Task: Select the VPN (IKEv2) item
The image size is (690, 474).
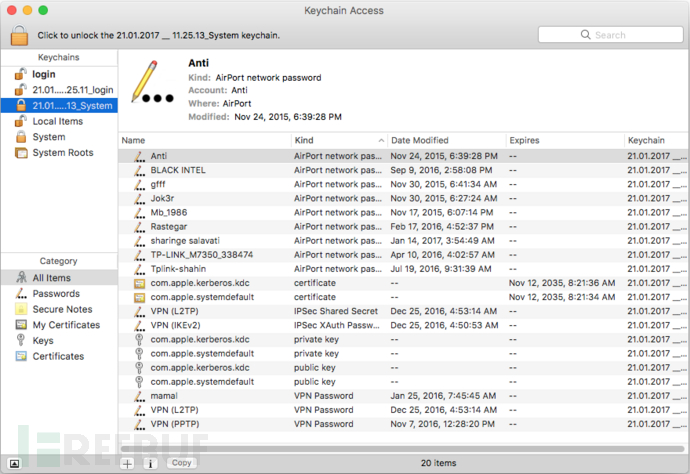Action: point(403,325)
